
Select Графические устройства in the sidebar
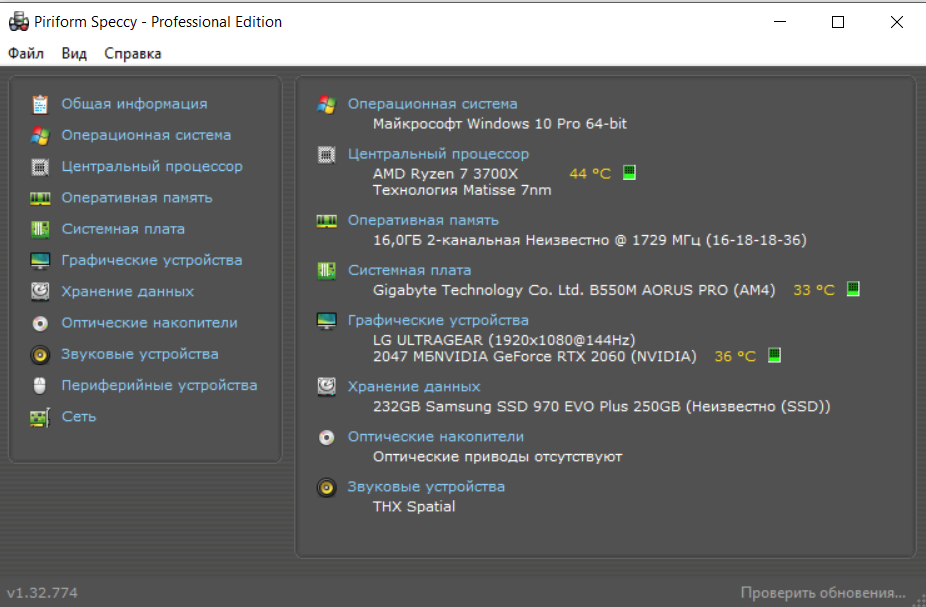[x=152, y=260]
